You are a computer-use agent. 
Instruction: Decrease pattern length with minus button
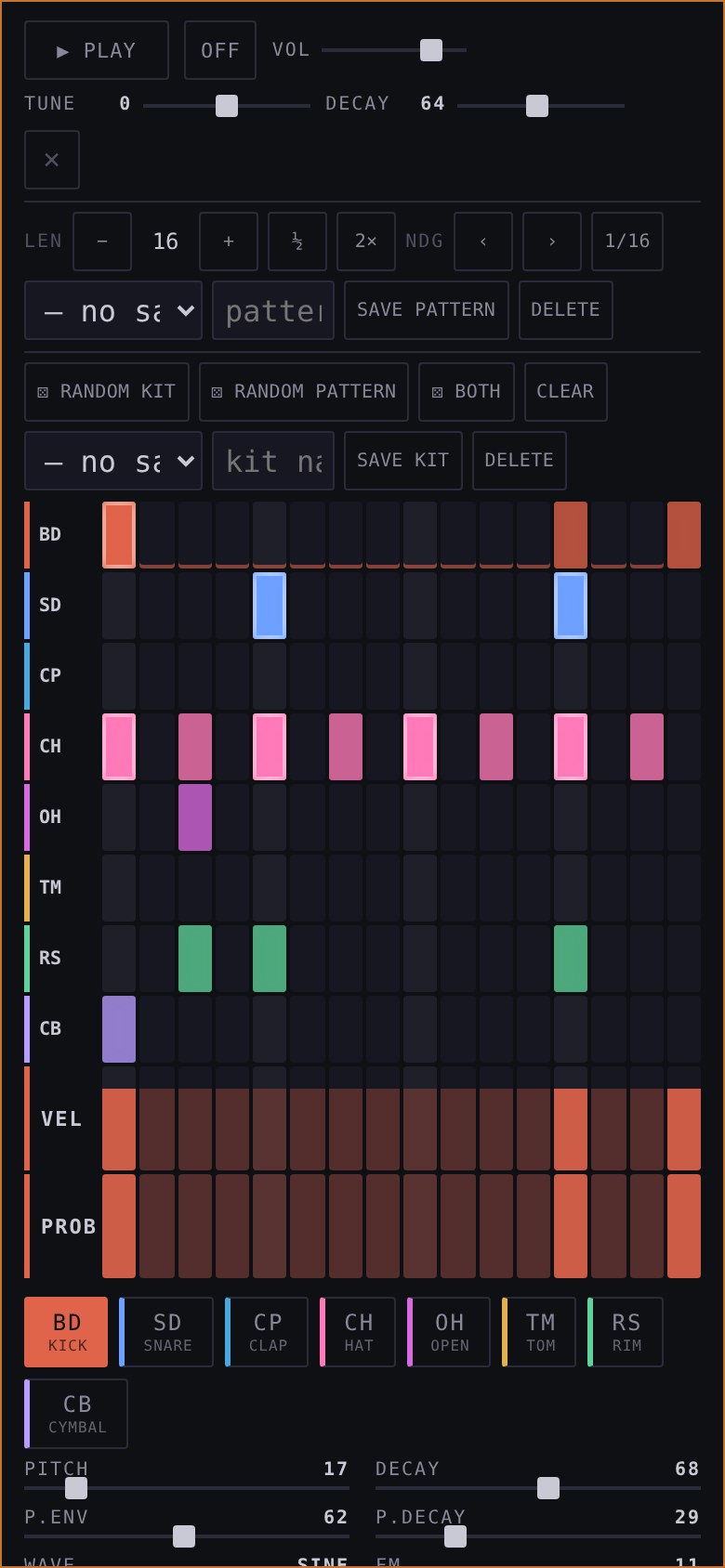102,242
